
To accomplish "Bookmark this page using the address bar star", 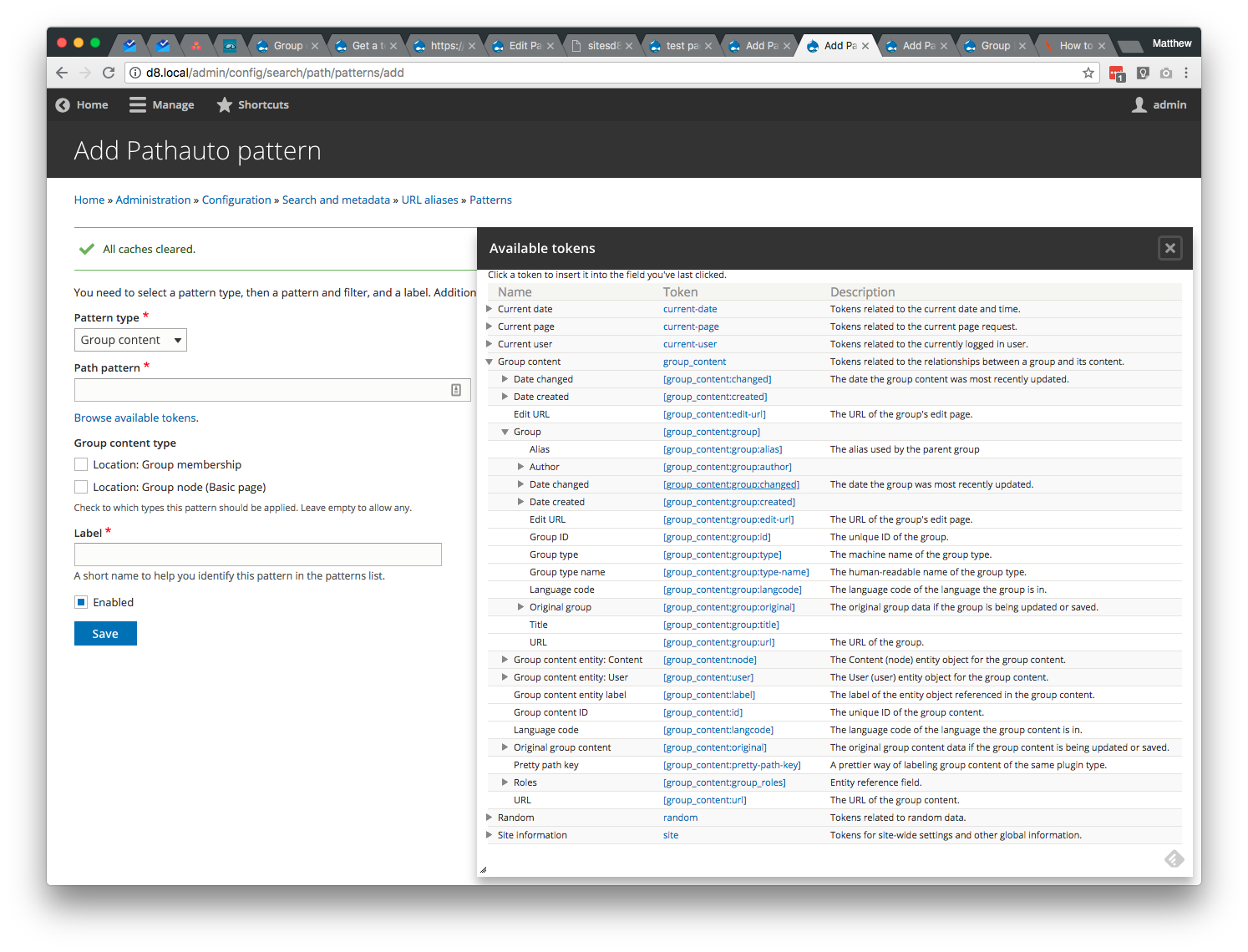I will pyautogui.click(x=1088, y=73).
